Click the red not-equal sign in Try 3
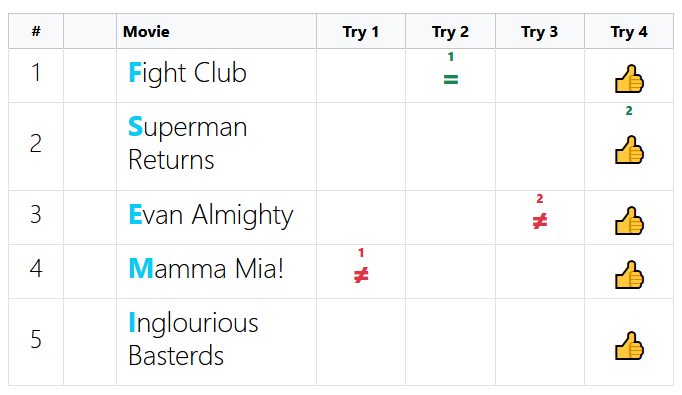This screenshot has height=395, width=682. click(540, 221)
